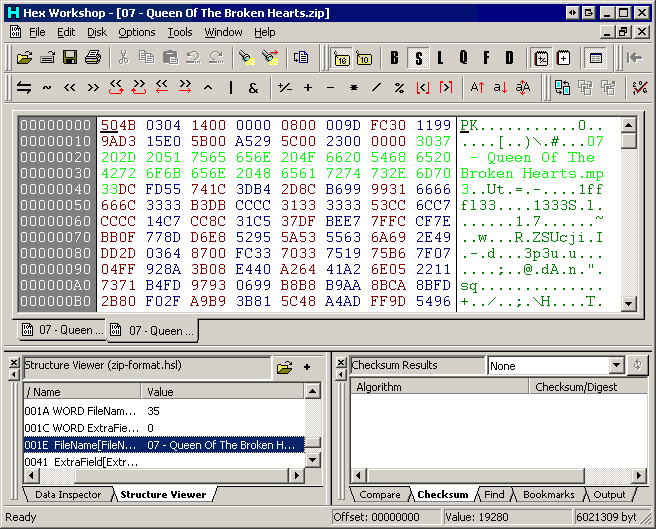Print using the printer toolbar icon
656x529 pixels.
point(92,58)
